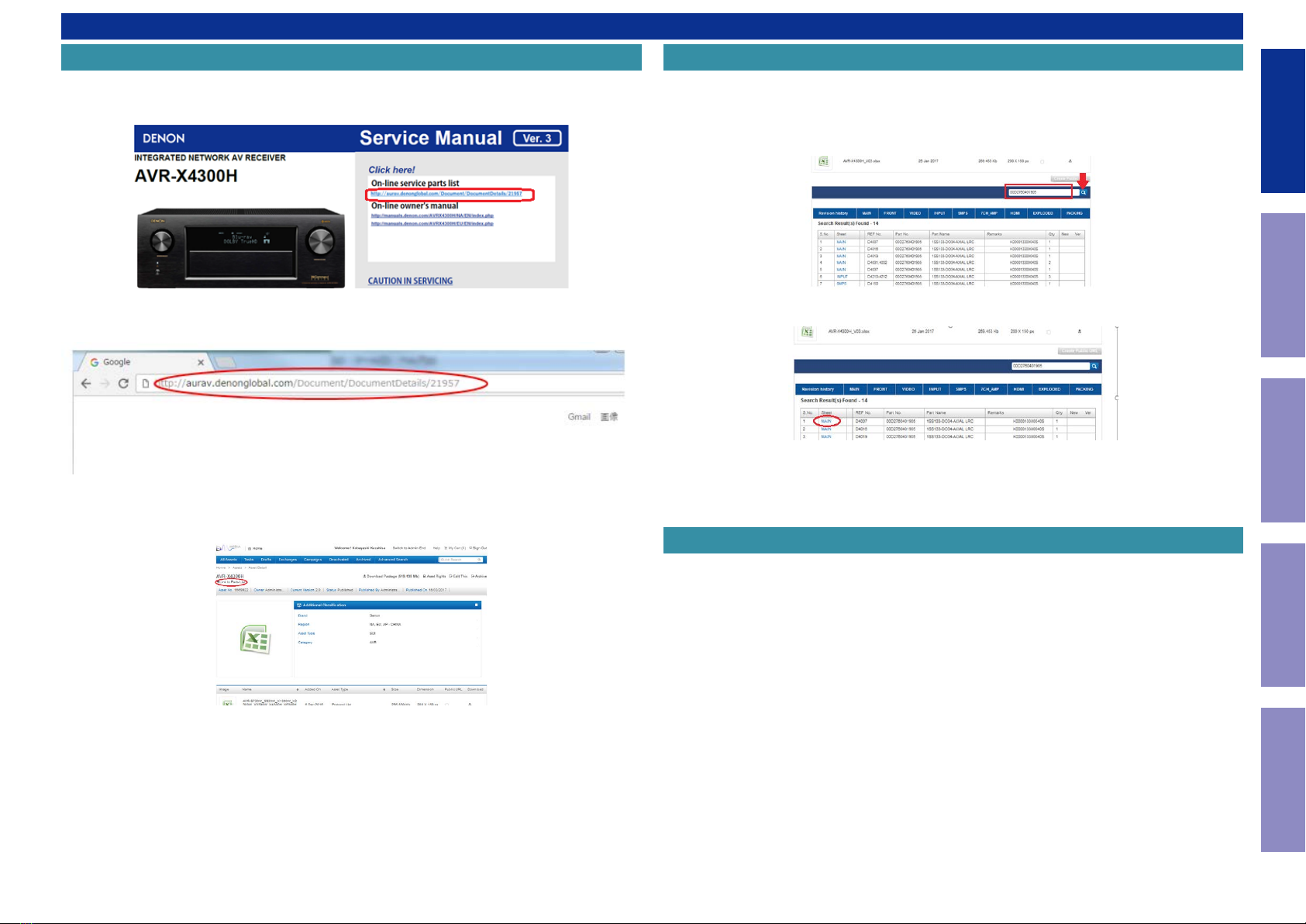Open the 7CH_AMP tab in the upper parts list

click(989, 213)
